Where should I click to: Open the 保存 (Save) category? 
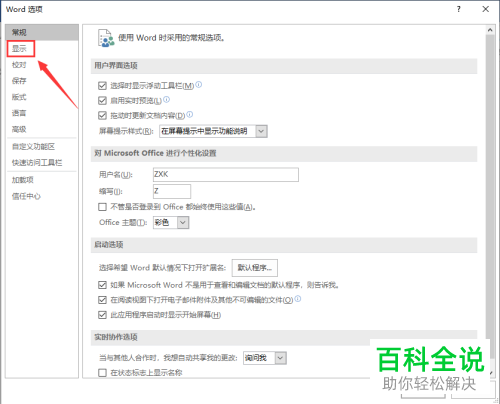coord(19,81)
